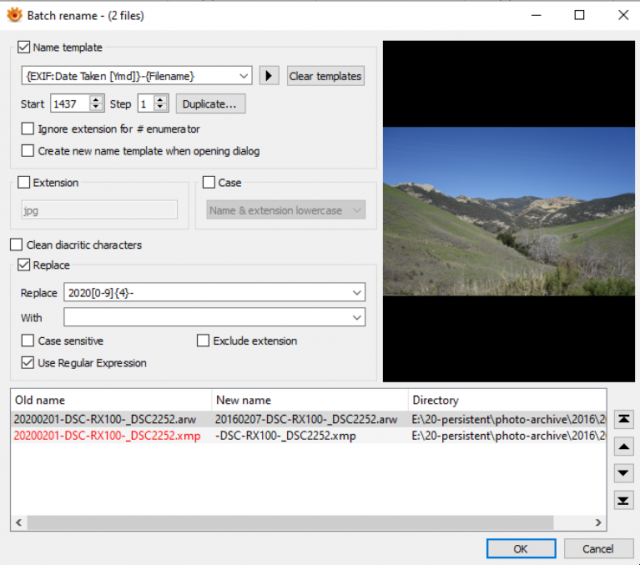Select the DSC2252.xmp file row in red
This screenshot has width=640, height=565.
(x=308, y=436)
